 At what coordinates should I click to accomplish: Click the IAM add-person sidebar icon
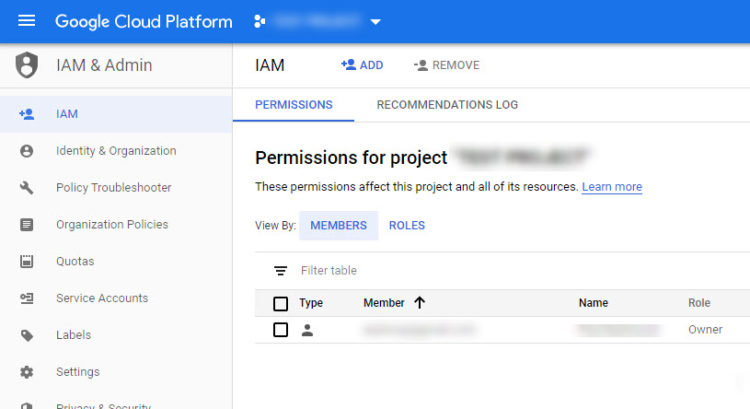[27, 114]
